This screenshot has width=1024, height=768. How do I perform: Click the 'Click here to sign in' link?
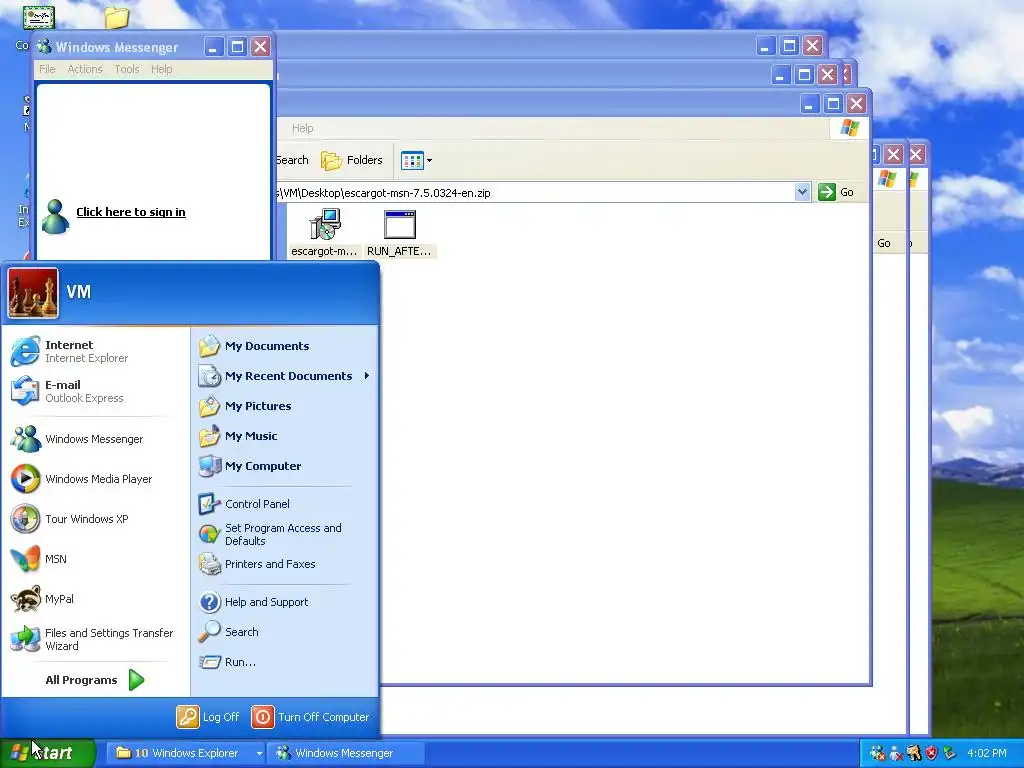coord(131,212)
